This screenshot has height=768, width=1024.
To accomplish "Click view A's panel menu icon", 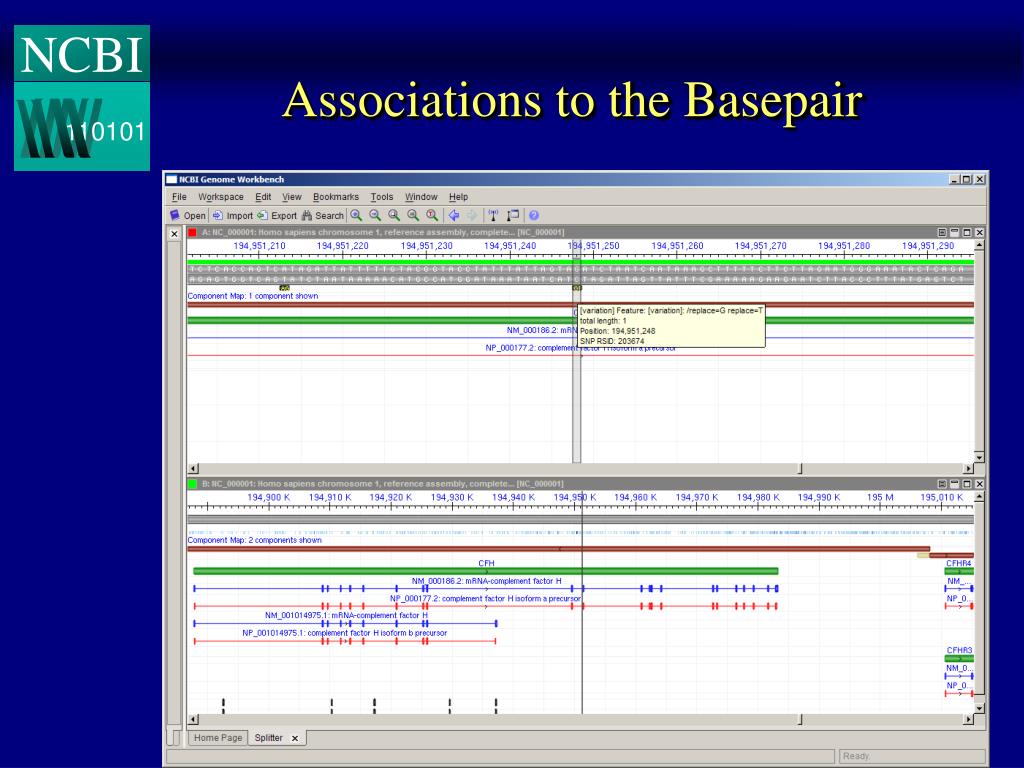I will point(942,232).
